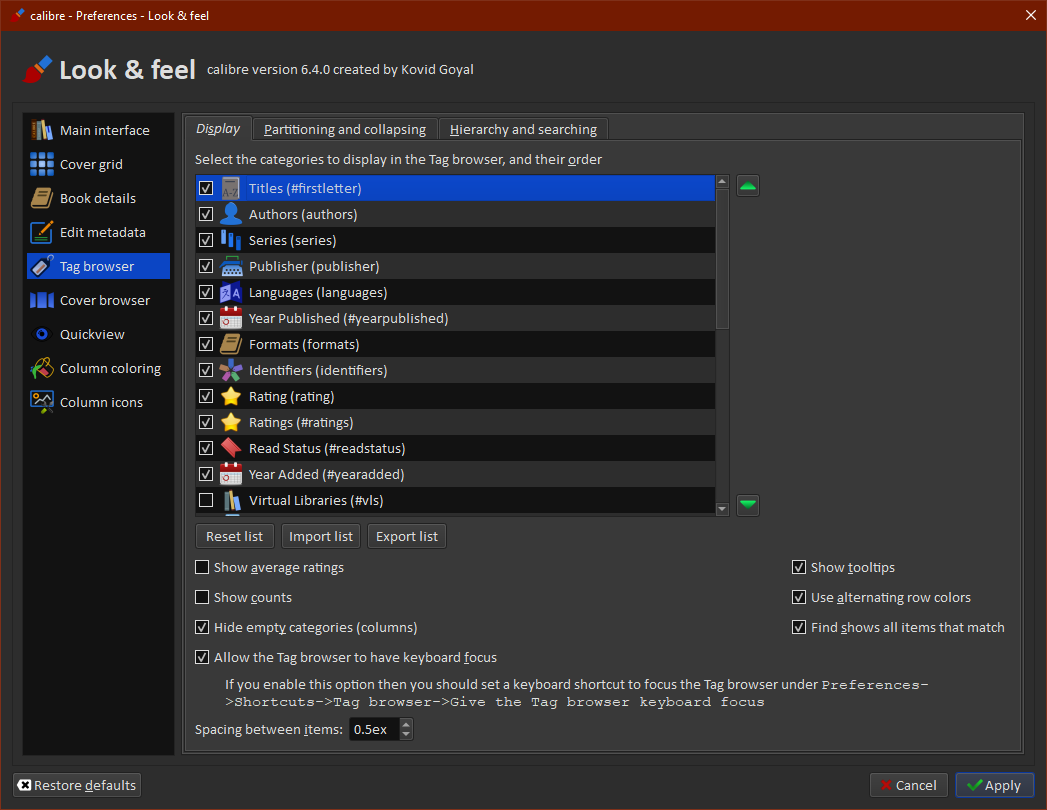
Task: Enable the Show average ratings checkbox
Action: pos(203,568)
